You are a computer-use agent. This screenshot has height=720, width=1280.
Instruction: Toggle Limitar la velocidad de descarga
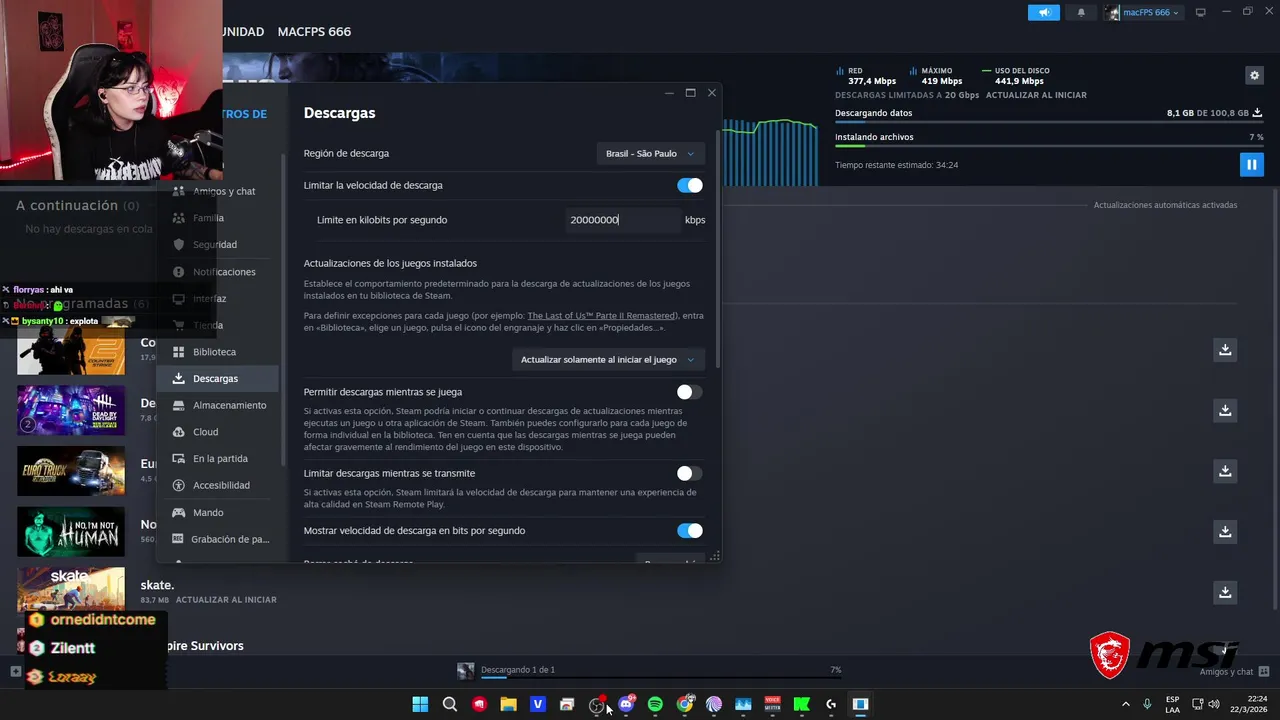point(689,185)
